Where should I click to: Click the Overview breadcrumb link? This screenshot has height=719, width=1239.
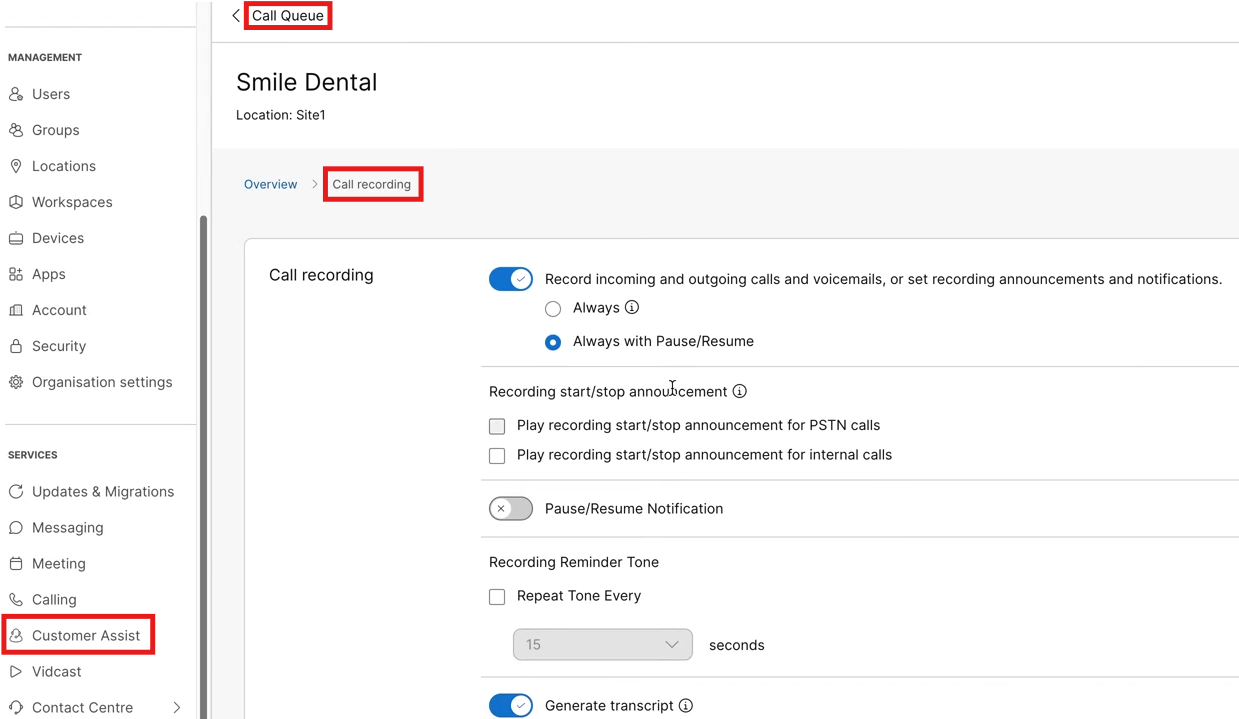click(x=271, y=185)
